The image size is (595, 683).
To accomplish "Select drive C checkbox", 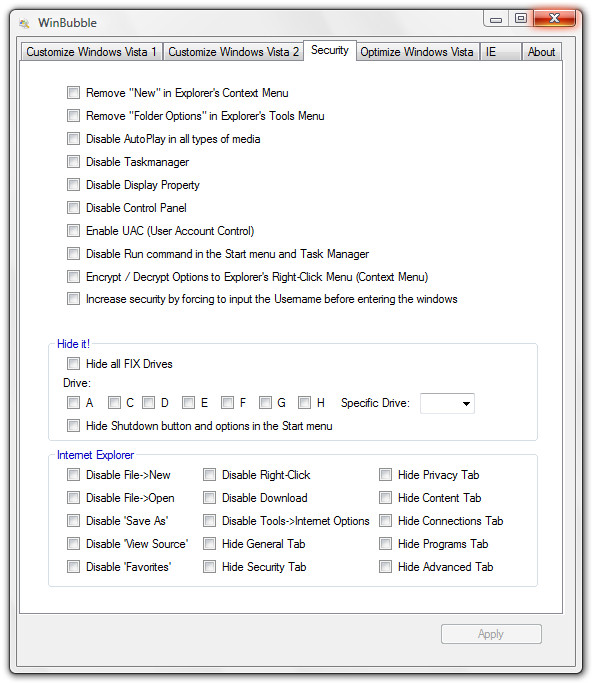I will [115, 402].
